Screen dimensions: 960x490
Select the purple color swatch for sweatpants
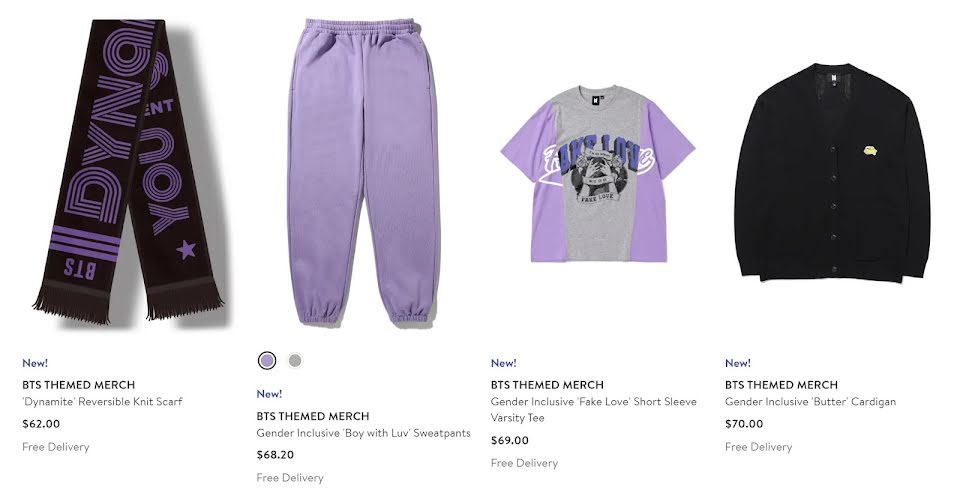tap(266, 361)
